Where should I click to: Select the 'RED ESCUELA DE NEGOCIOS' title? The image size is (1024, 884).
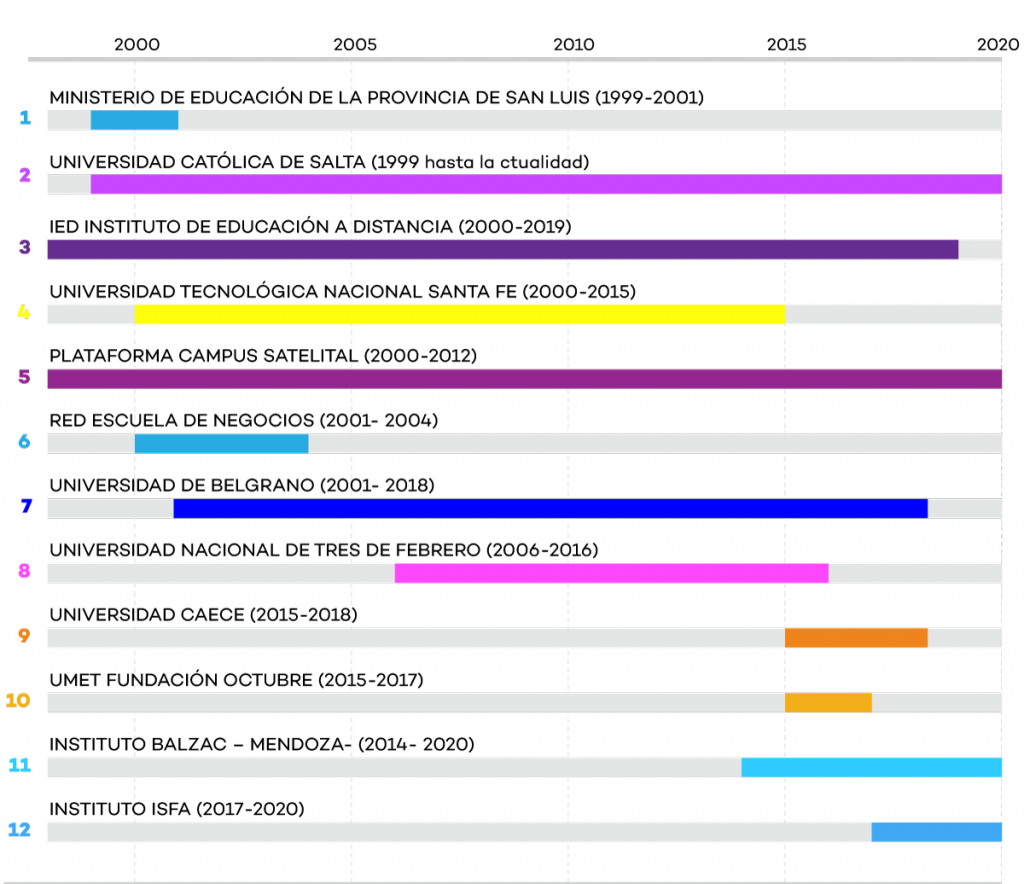182,420
